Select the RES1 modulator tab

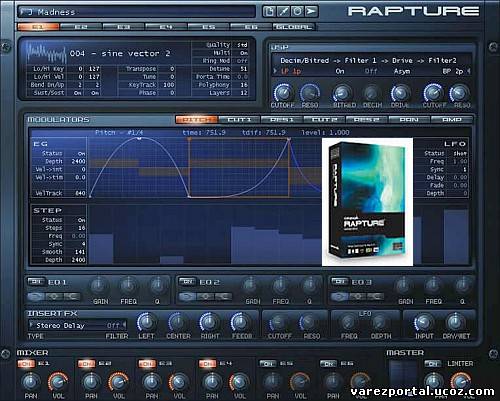282,120
